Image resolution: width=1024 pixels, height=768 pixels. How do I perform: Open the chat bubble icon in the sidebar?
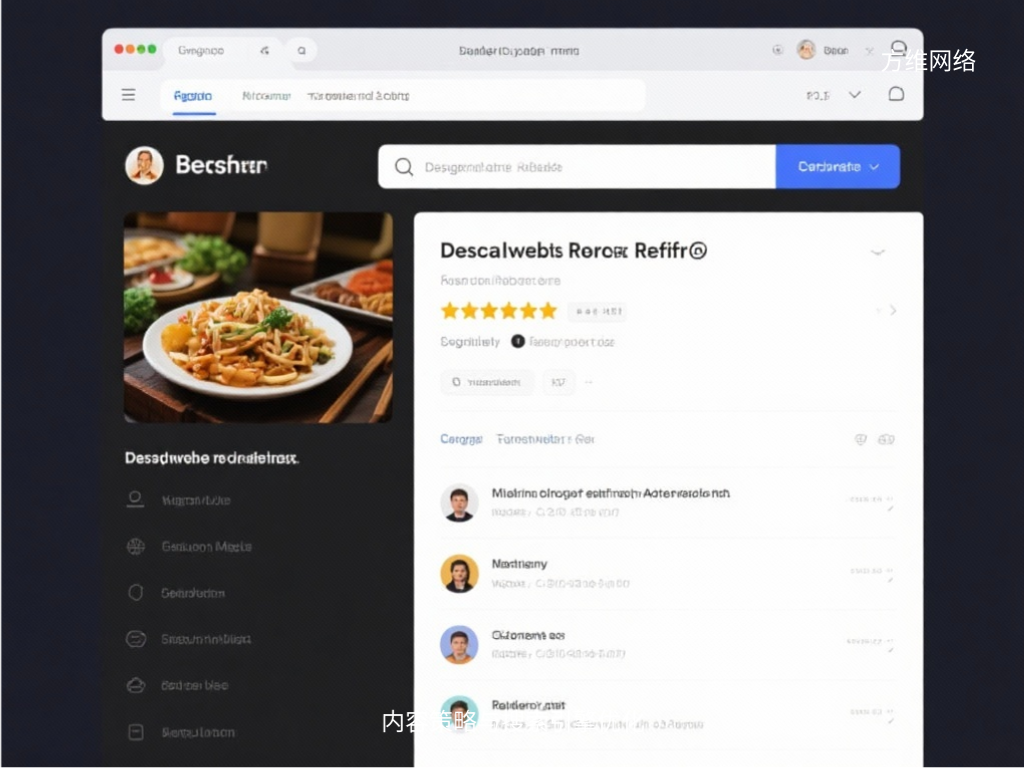point(136,639)
